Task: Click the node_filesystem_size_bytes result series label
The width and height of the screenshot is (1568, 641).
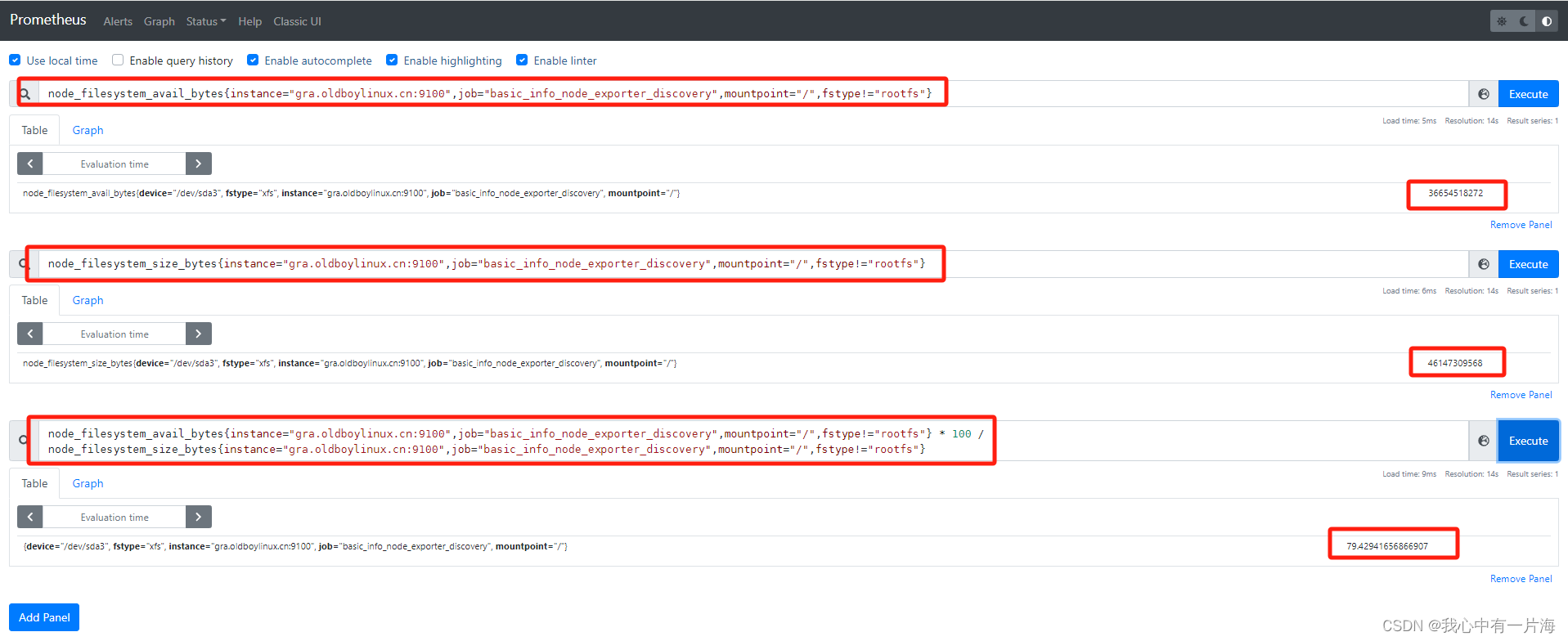Action: (x=349, y=363)
